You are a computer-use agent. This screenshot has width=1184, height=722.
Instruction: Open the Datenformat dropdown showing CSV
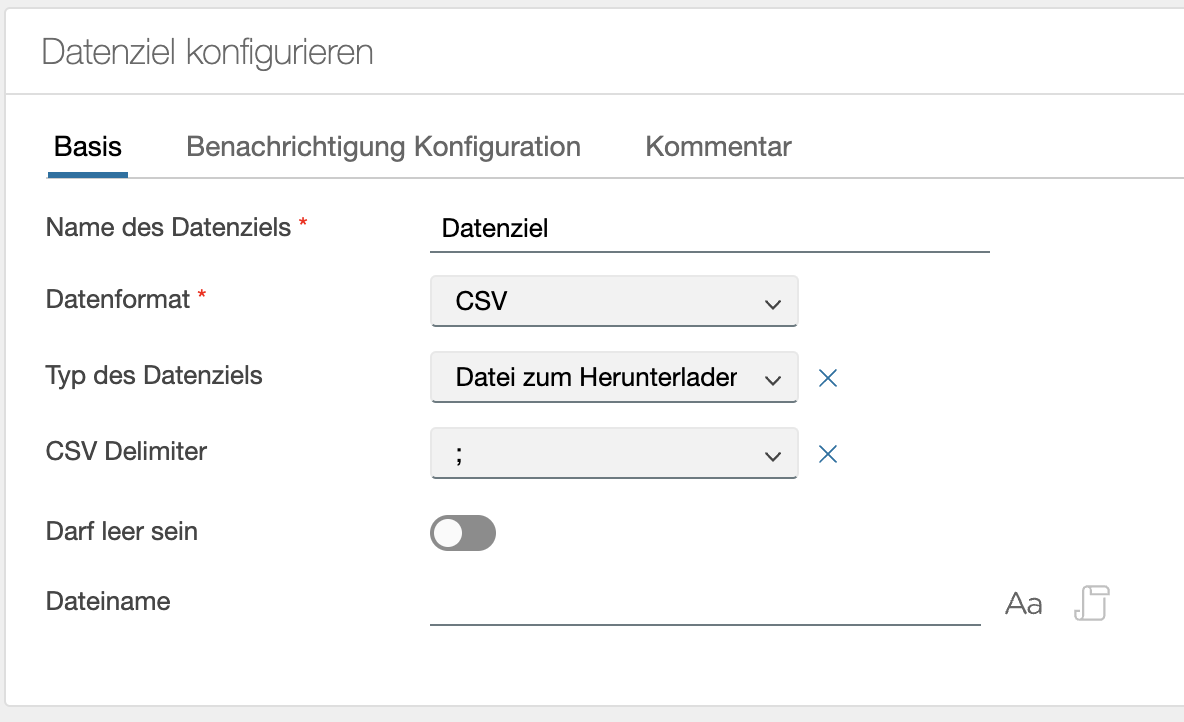pyautogui.click(x=614, y=301)
